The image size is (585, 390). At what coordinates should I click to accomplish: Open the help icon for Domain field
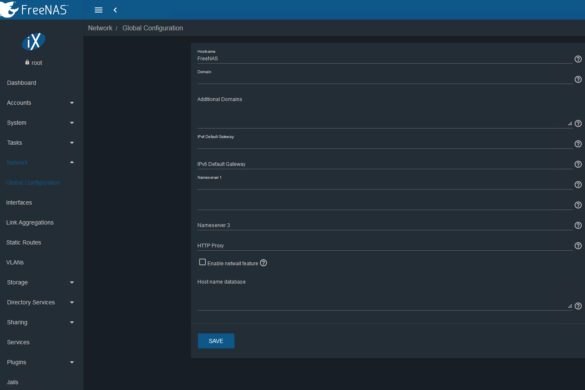pos(578,79)
